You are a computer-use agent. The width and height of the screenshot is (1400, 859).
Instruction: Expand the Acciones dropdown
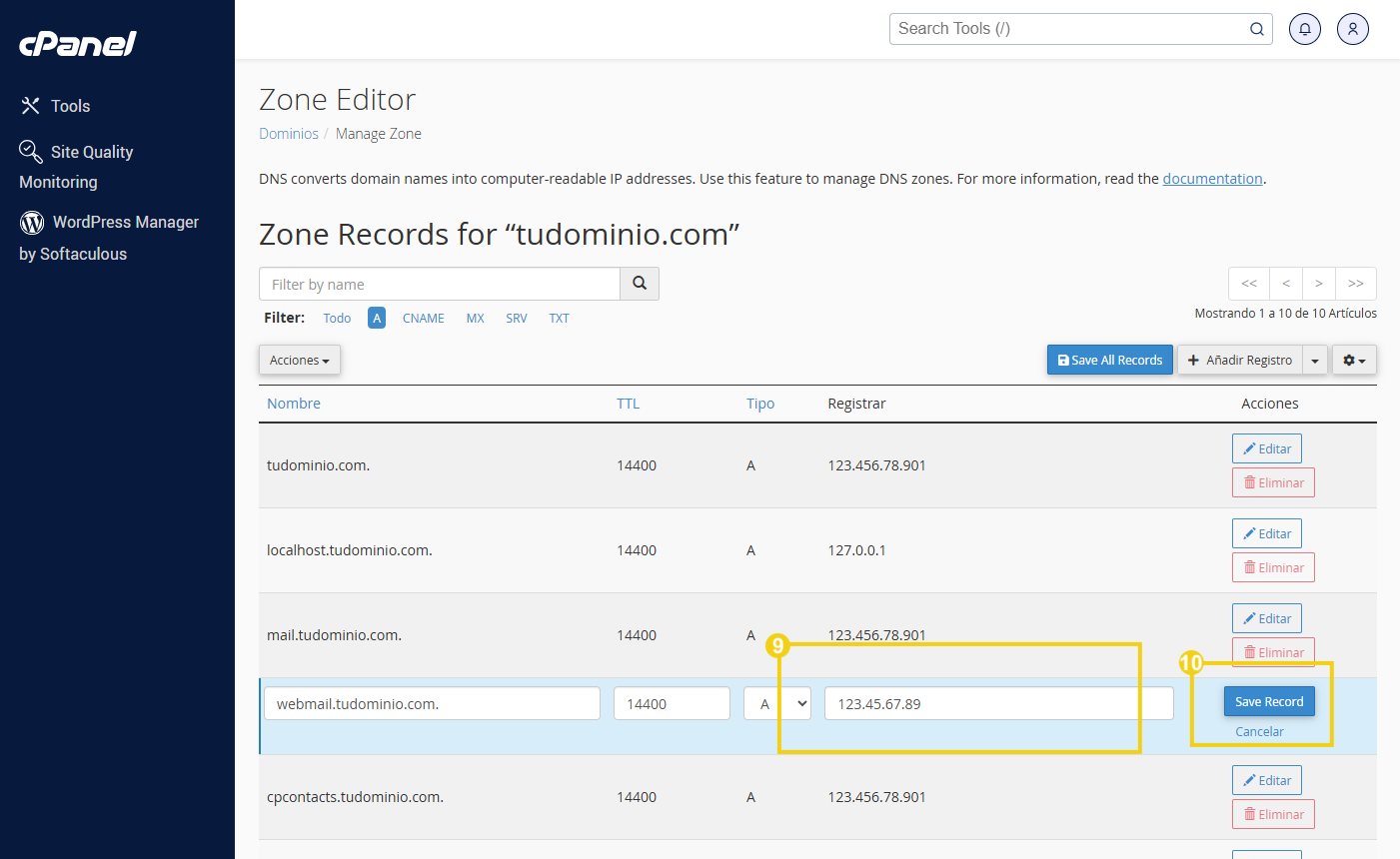point(299,360)
